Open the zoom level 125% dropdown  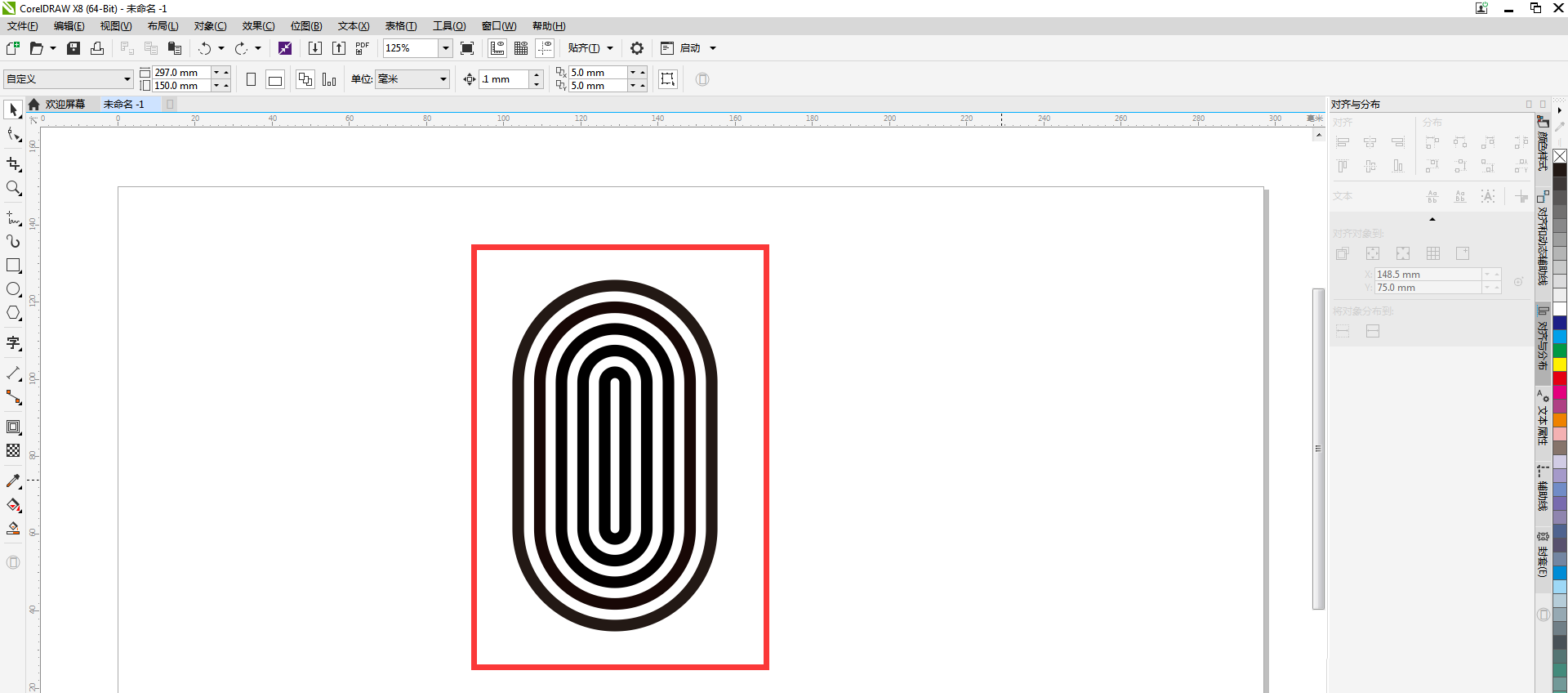coord(446,48)
